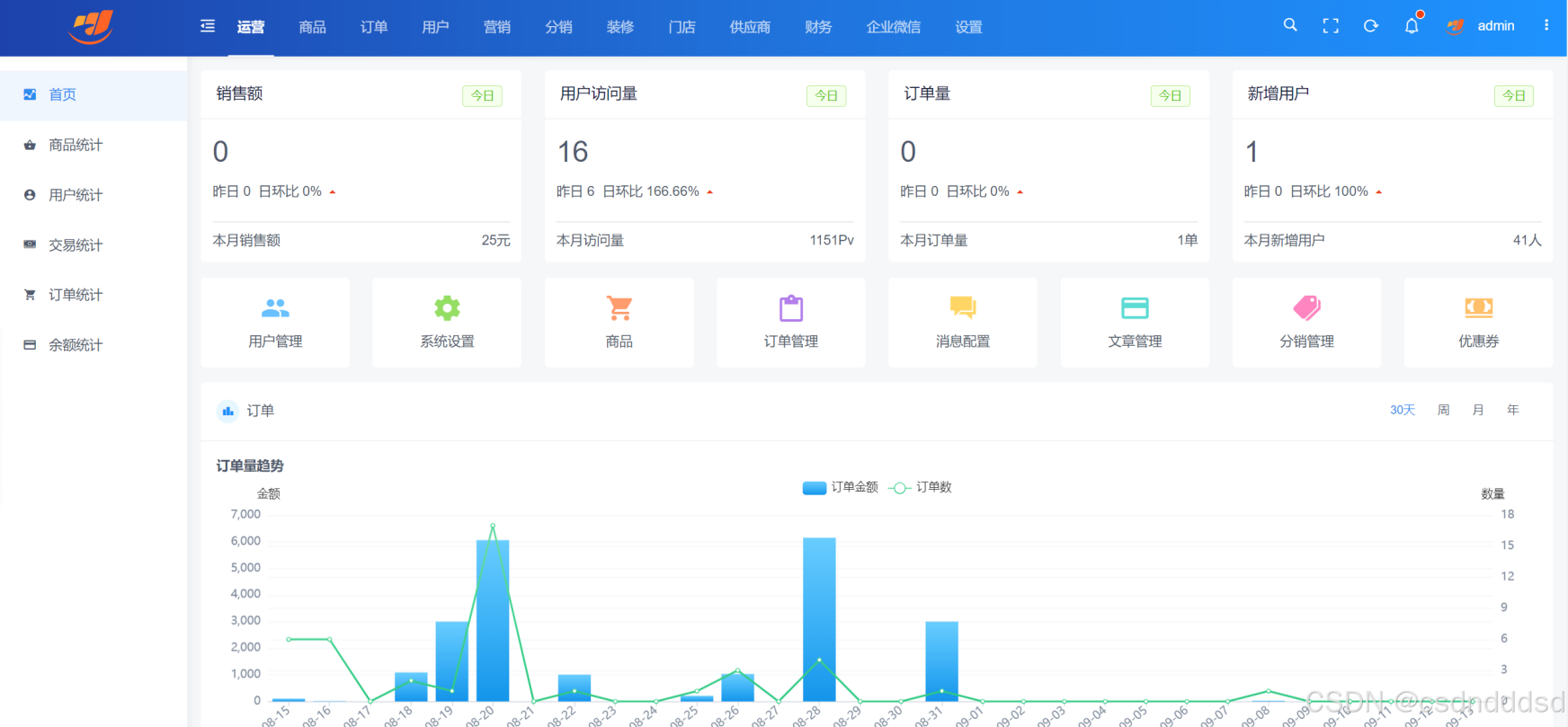Open the 企业微信 top menu

click(894, 27)
